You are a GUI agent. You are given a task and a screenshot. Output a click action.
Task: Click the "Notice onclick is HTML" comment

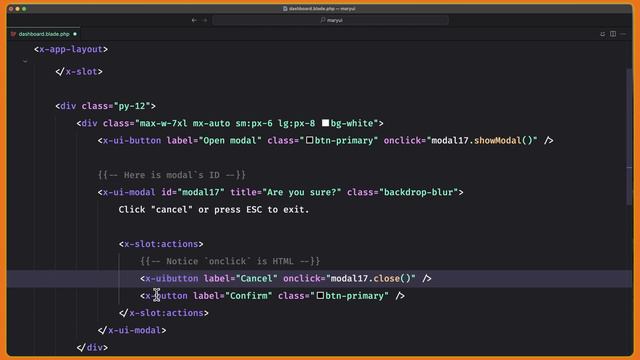230,261
